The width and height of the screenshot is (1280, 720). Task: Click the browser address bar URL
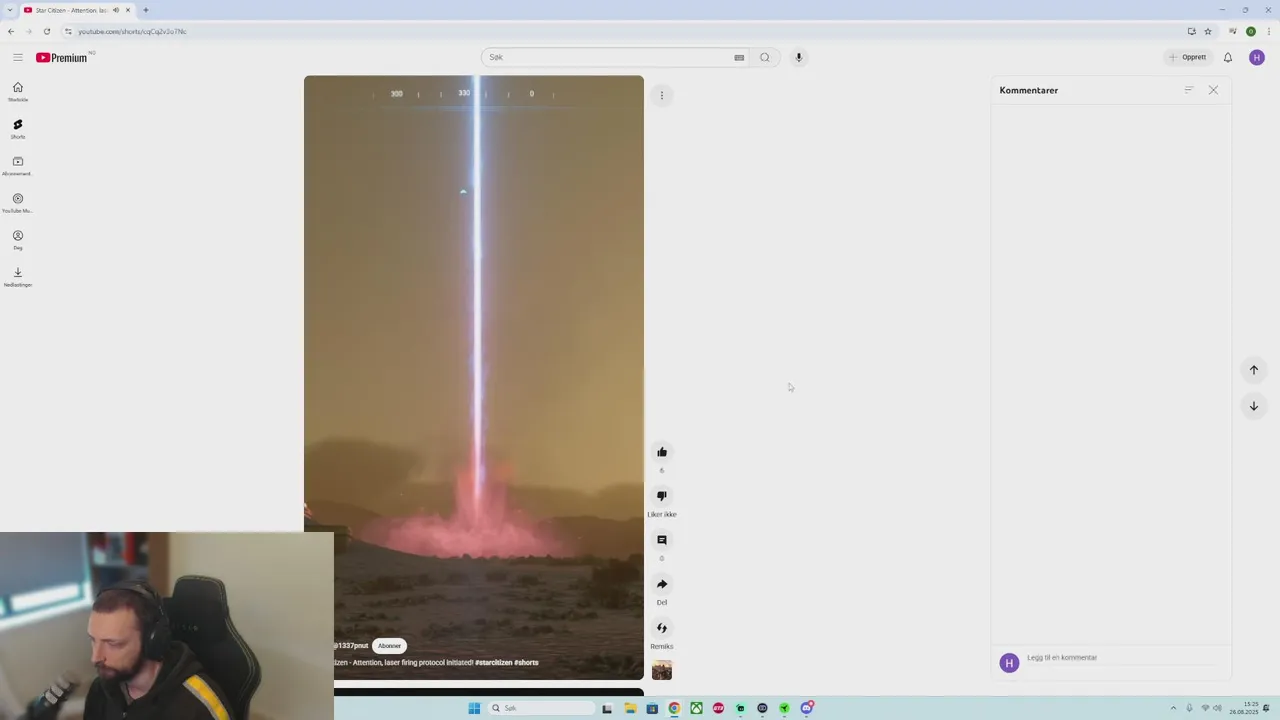coord(132,31)
